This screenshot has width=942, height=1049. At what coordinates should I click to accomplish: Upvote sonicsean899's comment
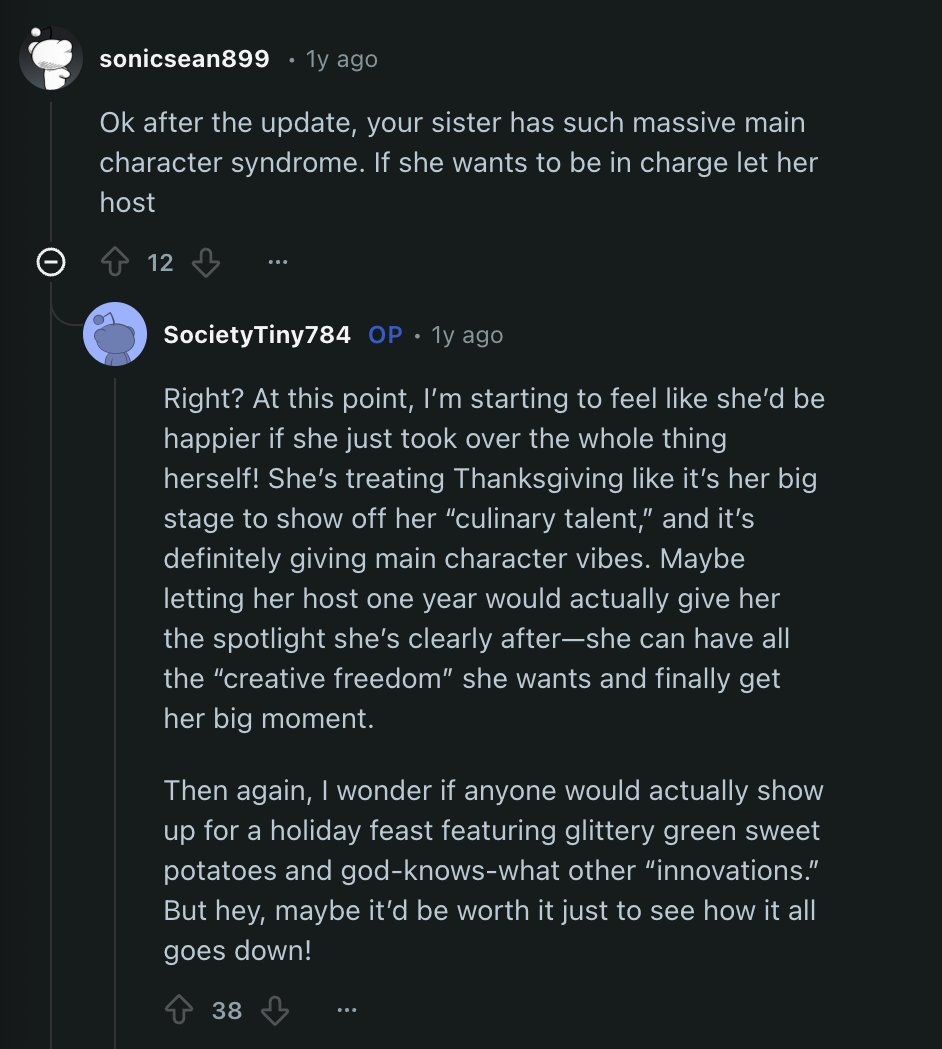[x=116, y=263]
